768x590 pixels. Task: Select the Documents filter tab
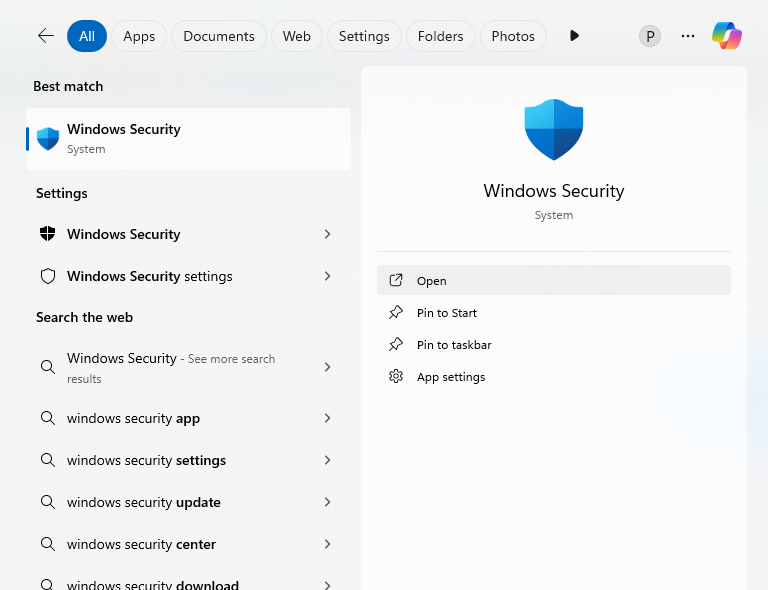219,36
